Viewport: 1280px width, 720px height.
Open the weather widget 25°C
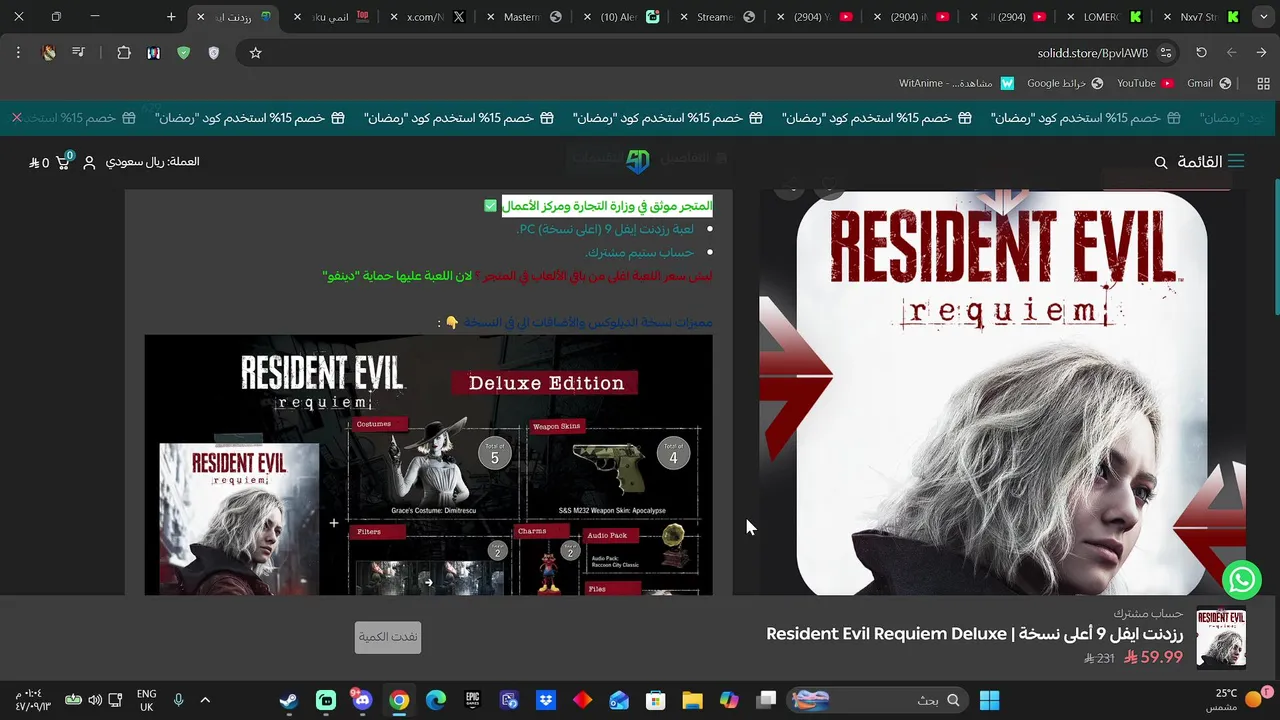click(1239, 700)
